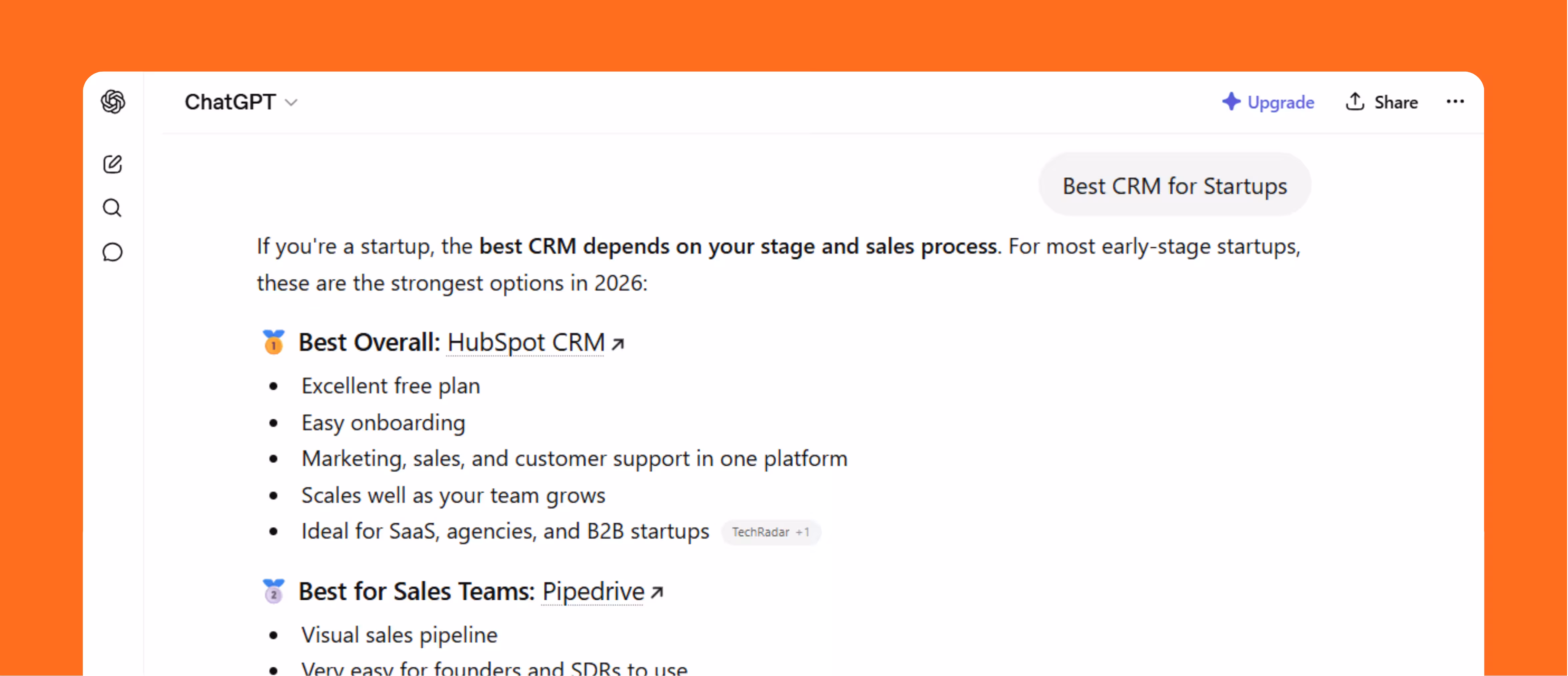
Task: Click the external arrow next to Pipedrive
Action: coord(657,592)
